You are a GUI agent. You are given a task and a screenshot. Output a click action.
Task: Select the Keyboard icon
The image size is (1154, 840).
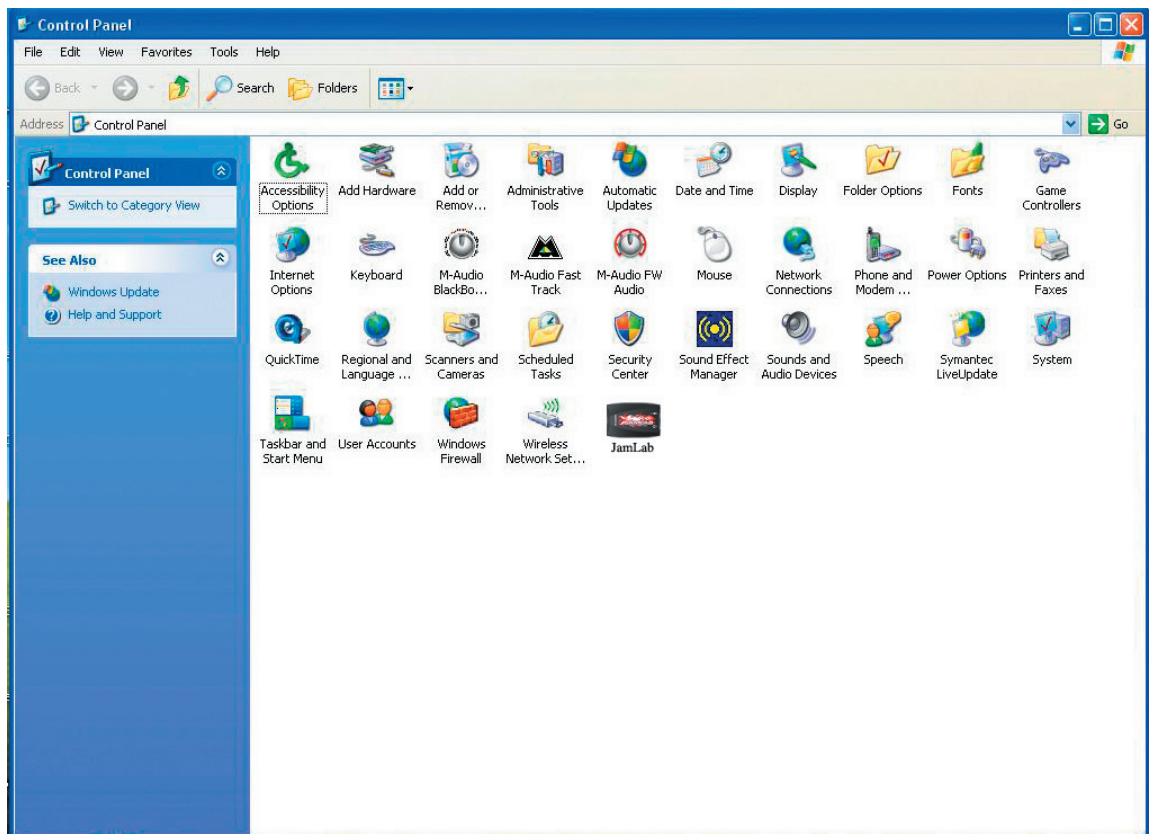[377, 245]
